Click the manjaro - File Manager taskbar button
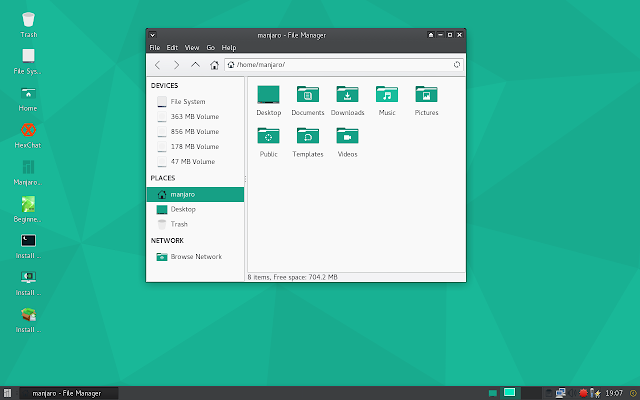 pos(69,393)
